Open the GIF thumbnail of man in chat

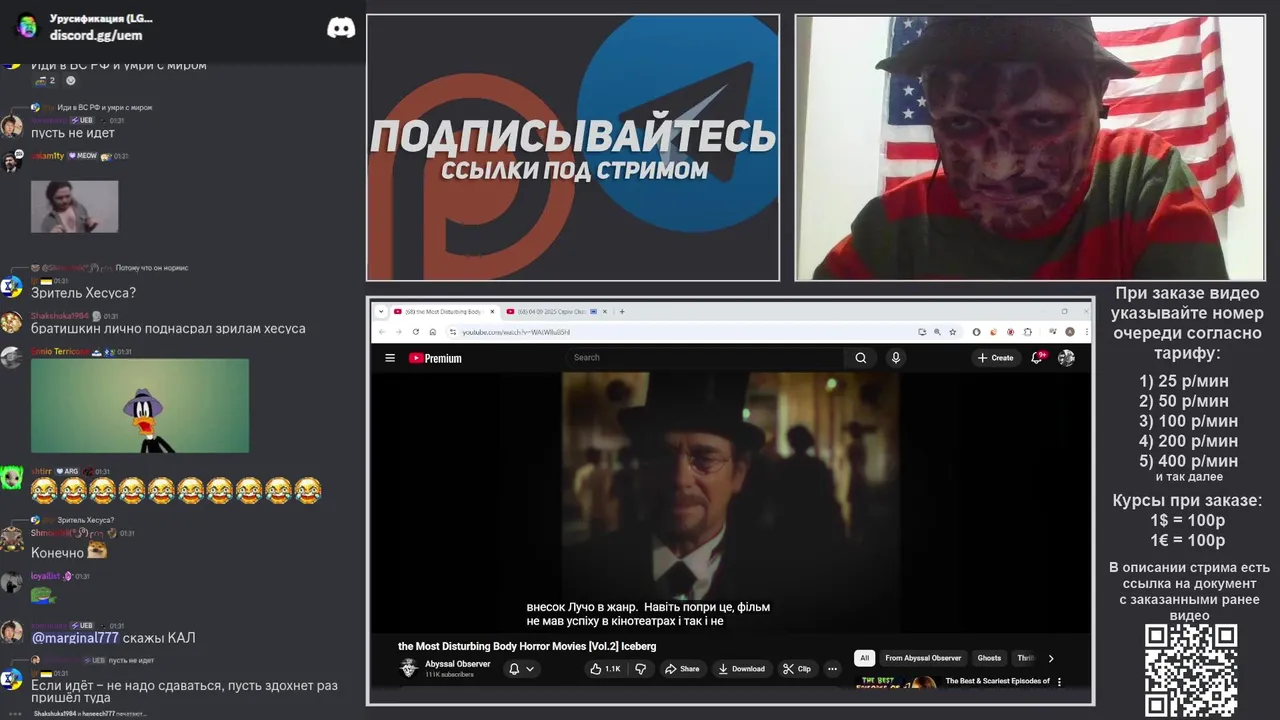tap(74, 206)
